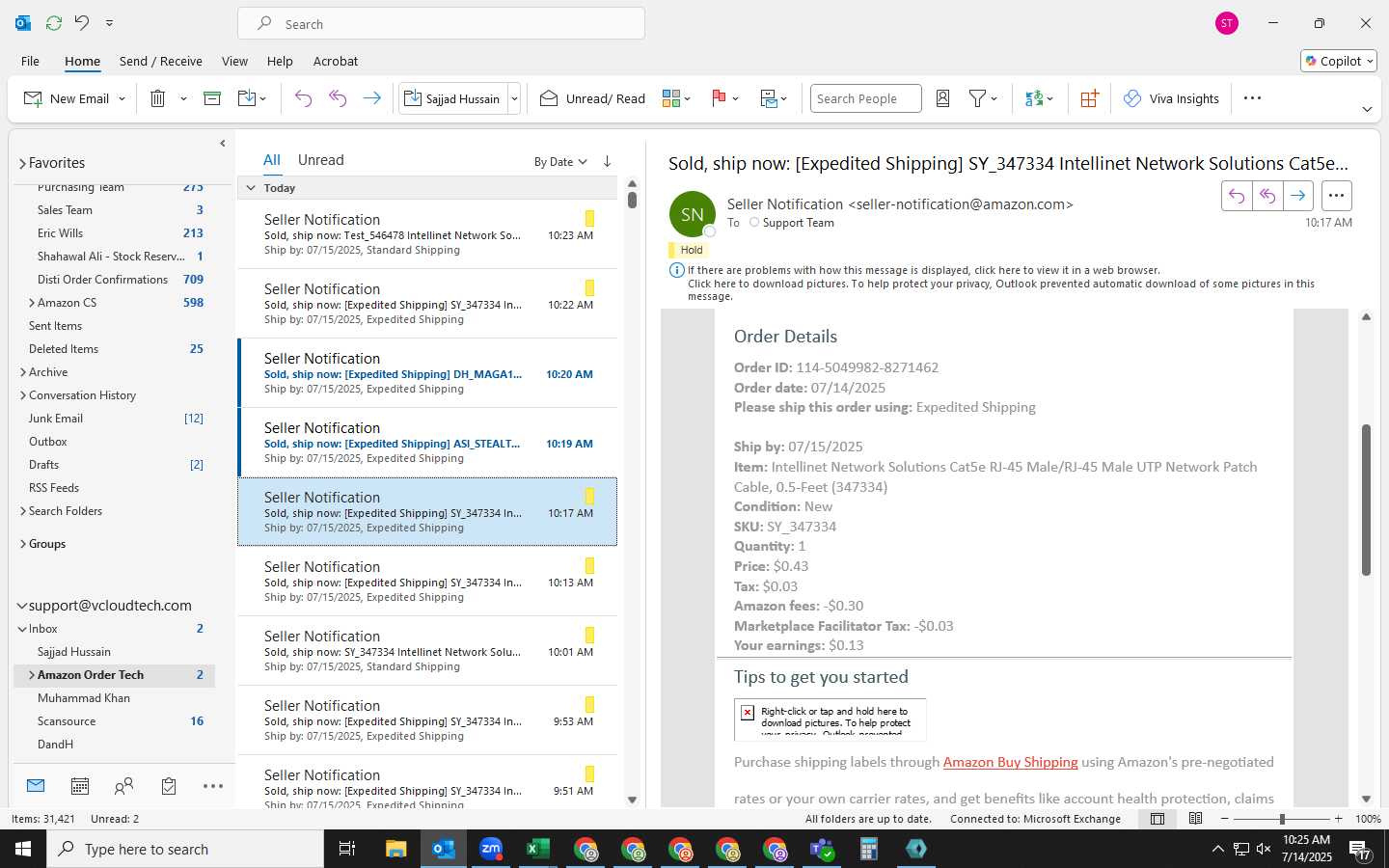This screenshot has height=868, width=1389.
Task: Click the top Search box
Action: coord(441,23)
